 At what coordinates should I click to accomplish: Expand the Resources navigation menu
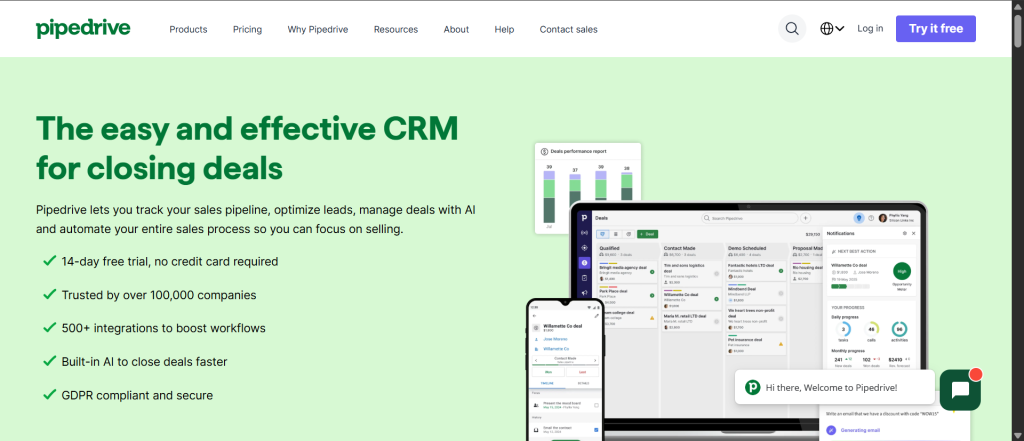click(396, 29)
